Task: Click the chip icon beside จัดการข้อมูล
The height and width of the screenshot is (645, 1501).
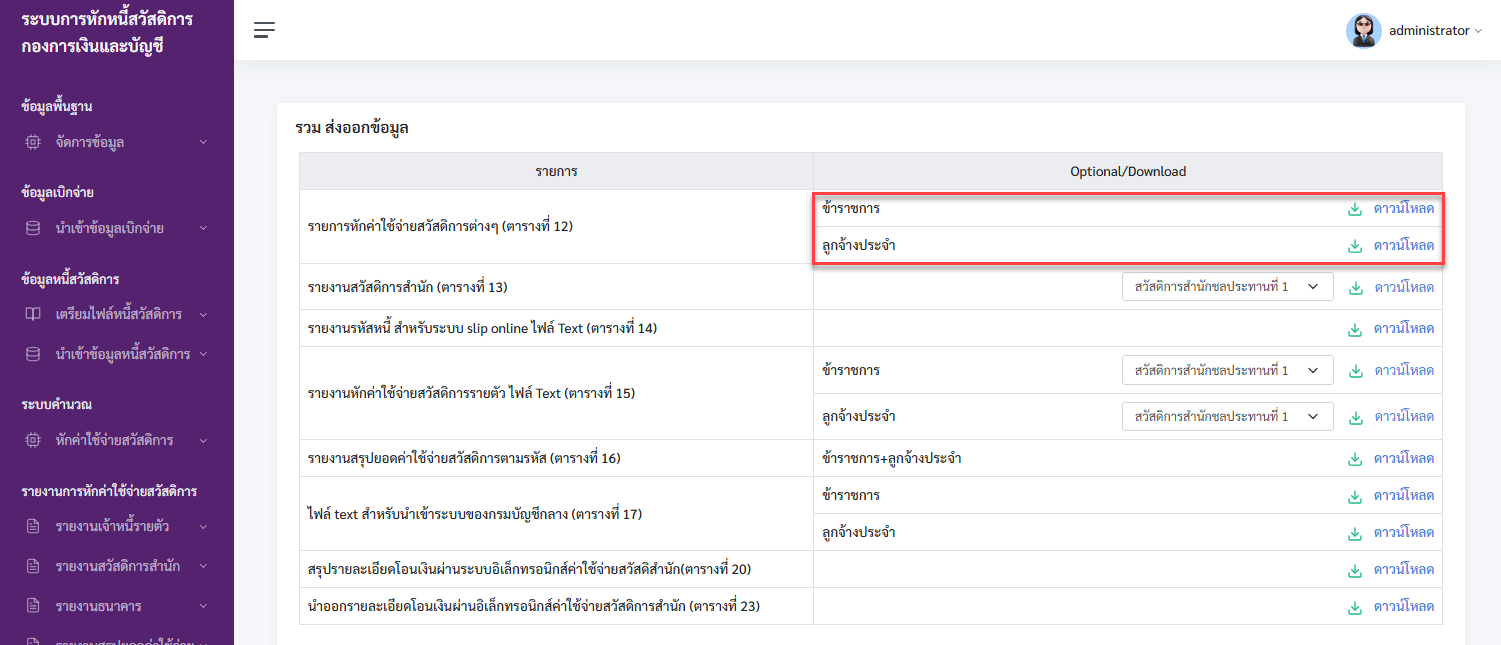Action: pos(33,142)
